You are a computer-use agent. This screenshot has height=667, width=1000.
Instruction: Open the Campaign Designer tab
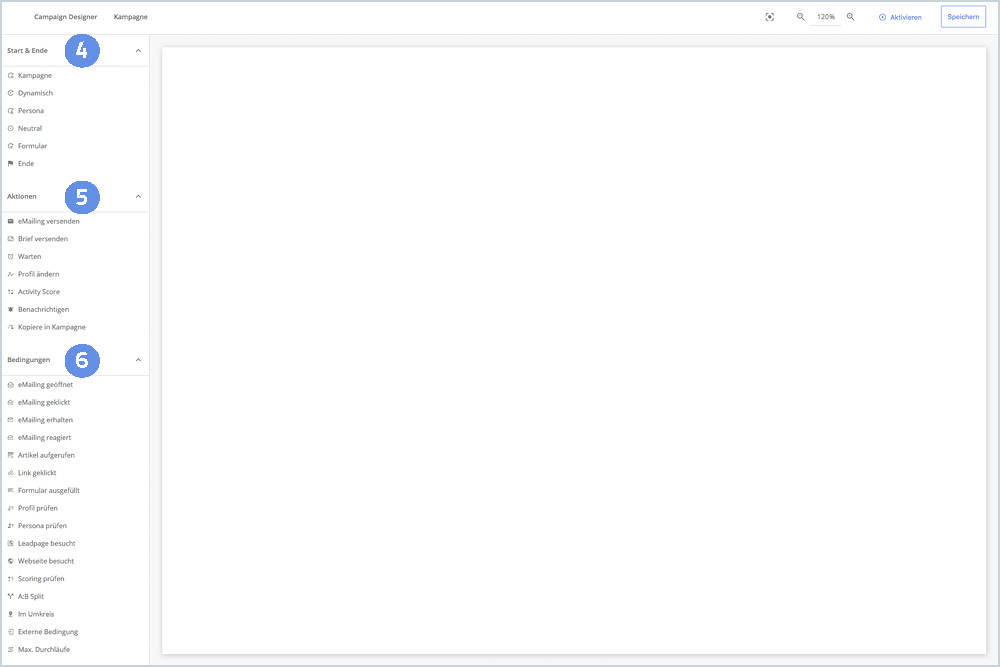click(x=66, y=17)
